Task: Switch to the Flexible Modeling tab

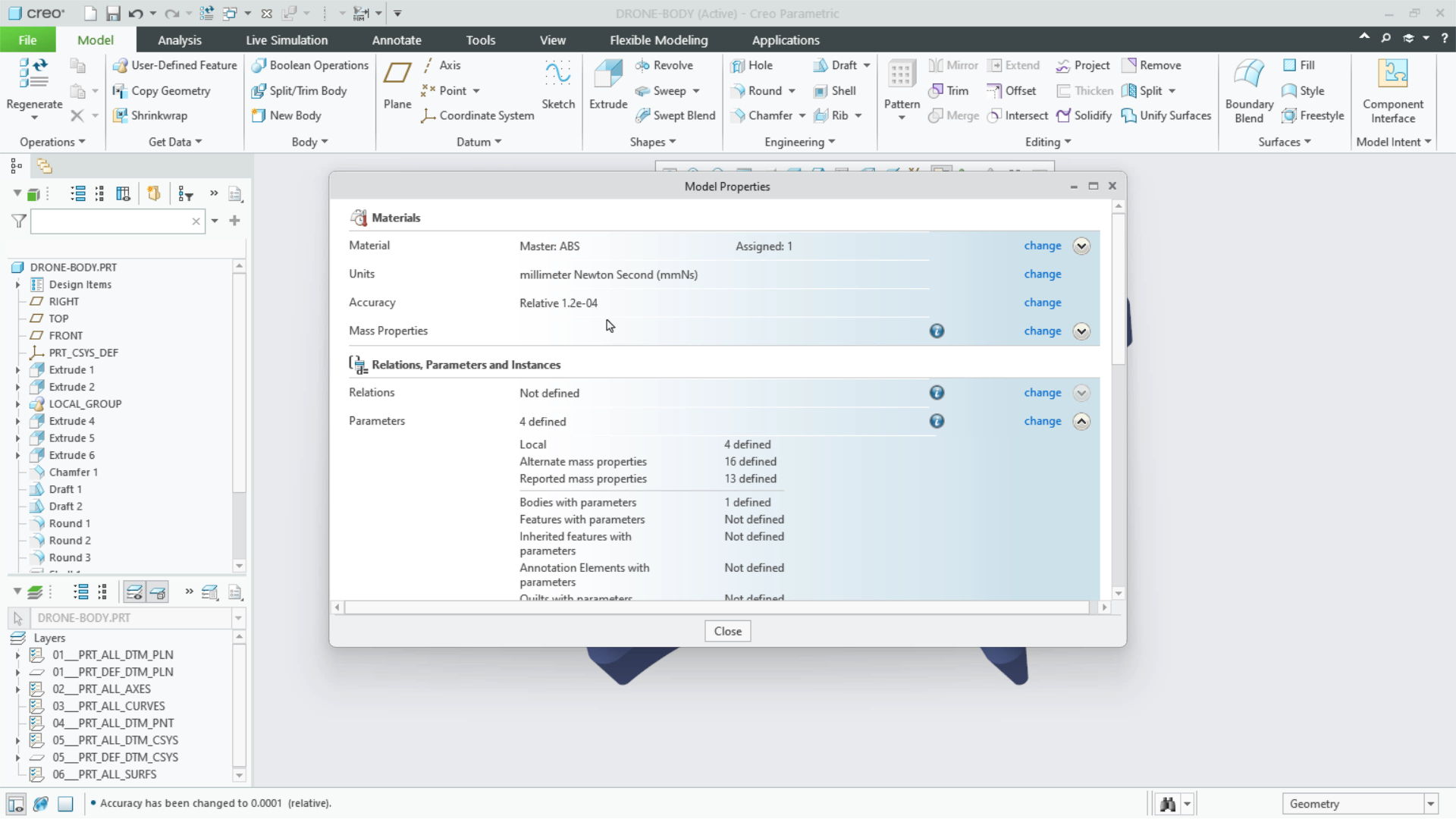Action: tap(658, 39)
